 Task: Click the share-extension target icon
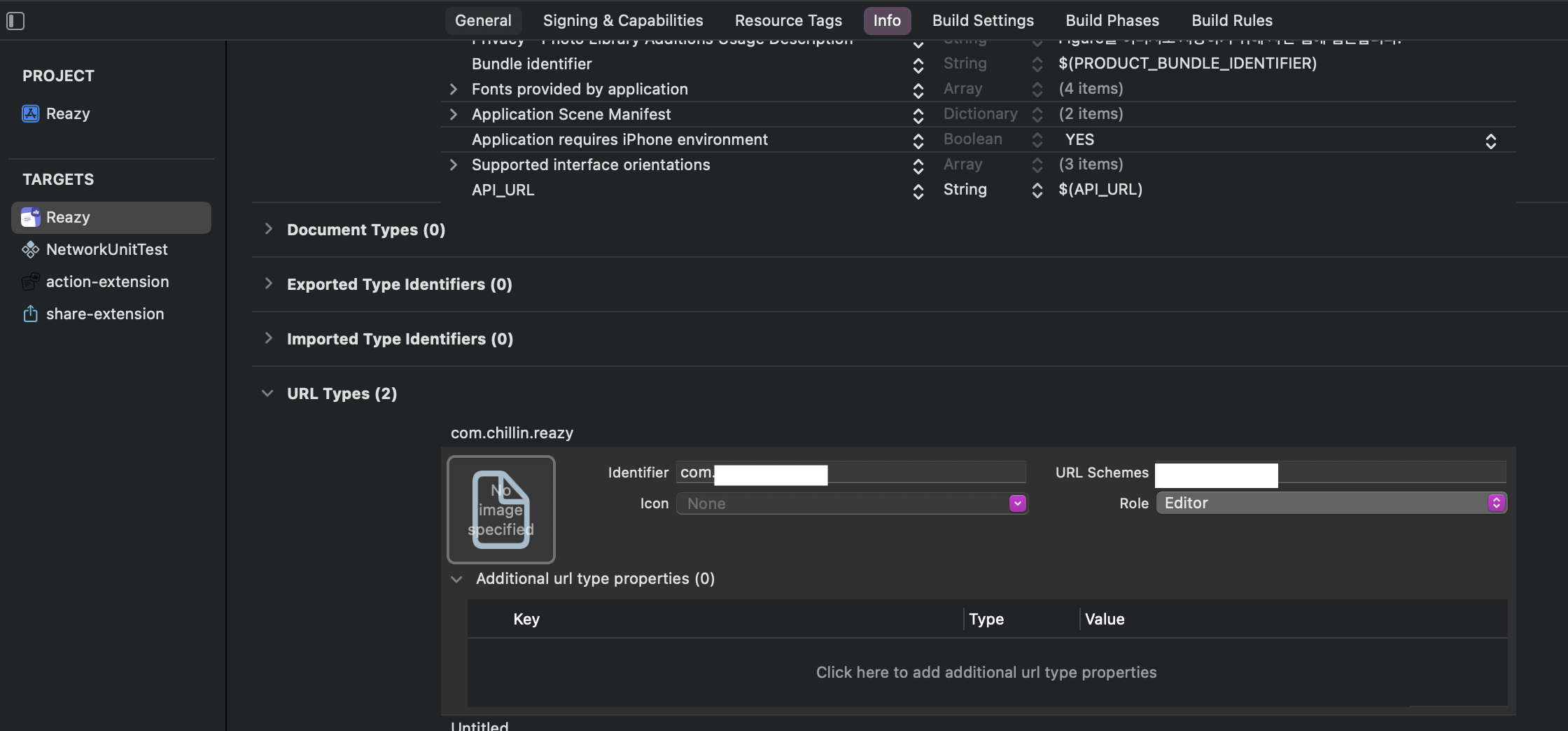(x=30, y=314)
